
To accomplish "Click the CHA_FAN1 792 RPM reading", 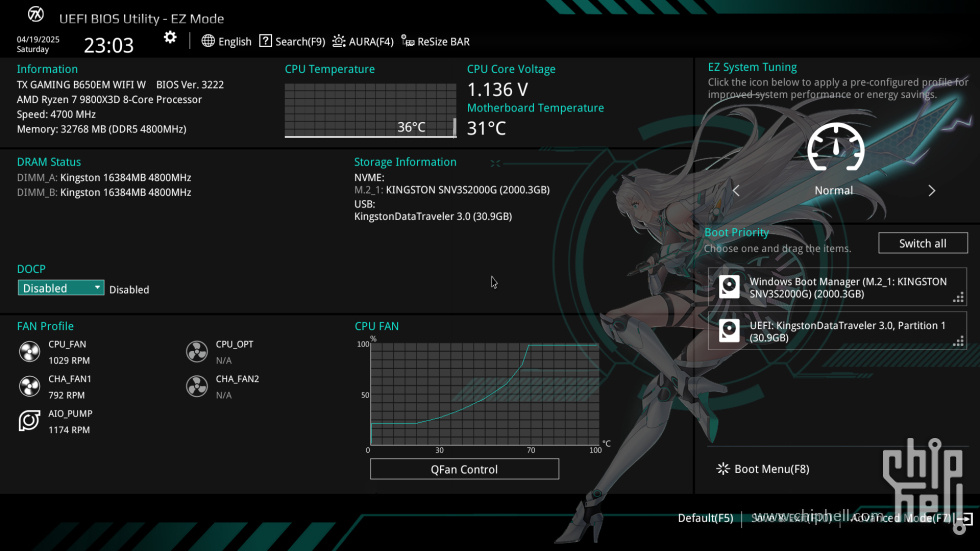I will (x=66, y=395).
